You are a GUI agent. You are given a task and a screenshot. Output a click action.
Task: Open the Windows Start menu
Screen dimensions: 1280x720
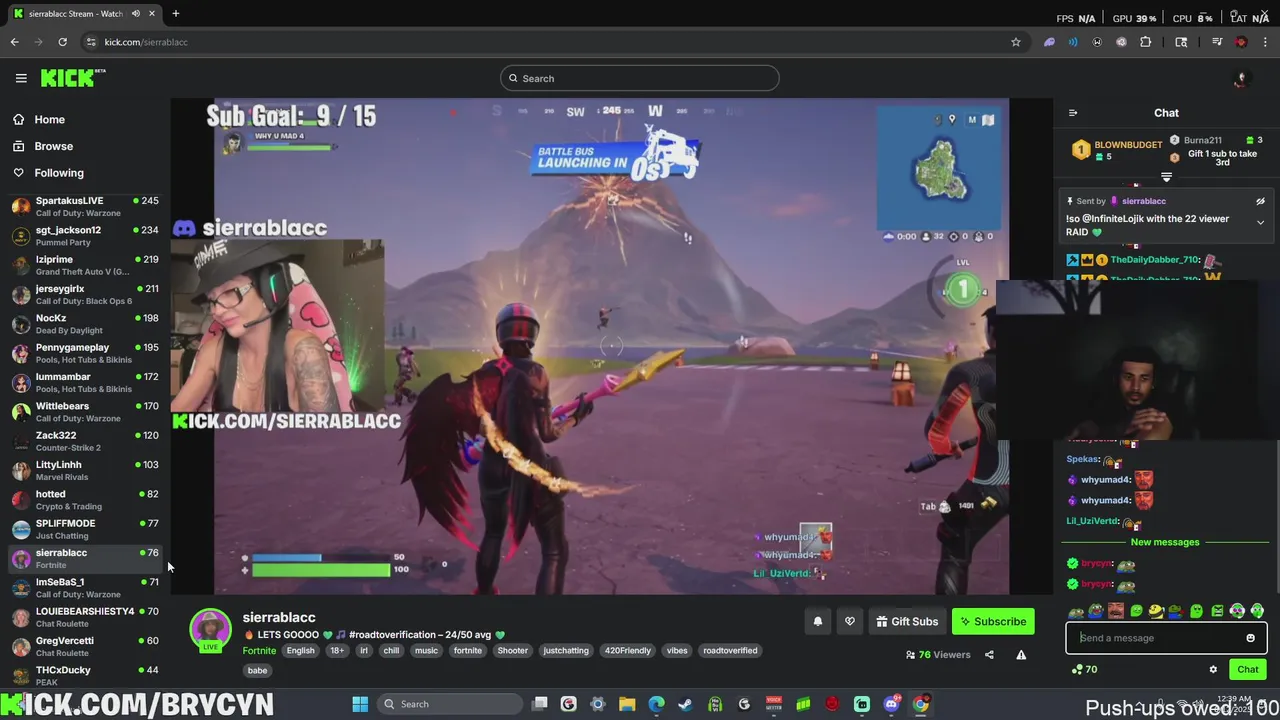tap(360, 704)
